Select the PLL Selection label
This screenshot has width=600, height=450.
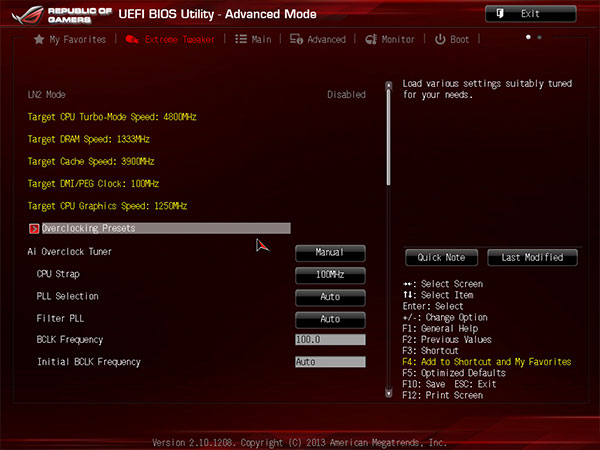pos(67,296)
